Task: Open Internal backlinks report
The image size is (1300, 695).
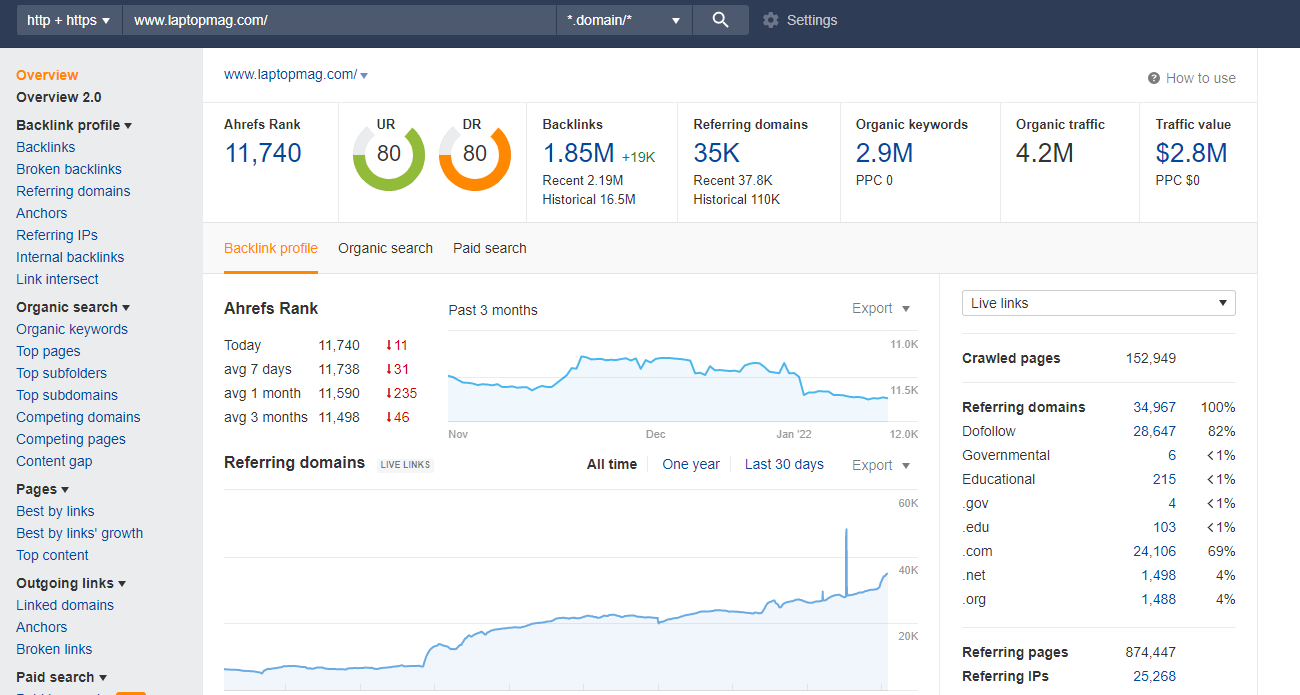Action: (x=70, y=257)
